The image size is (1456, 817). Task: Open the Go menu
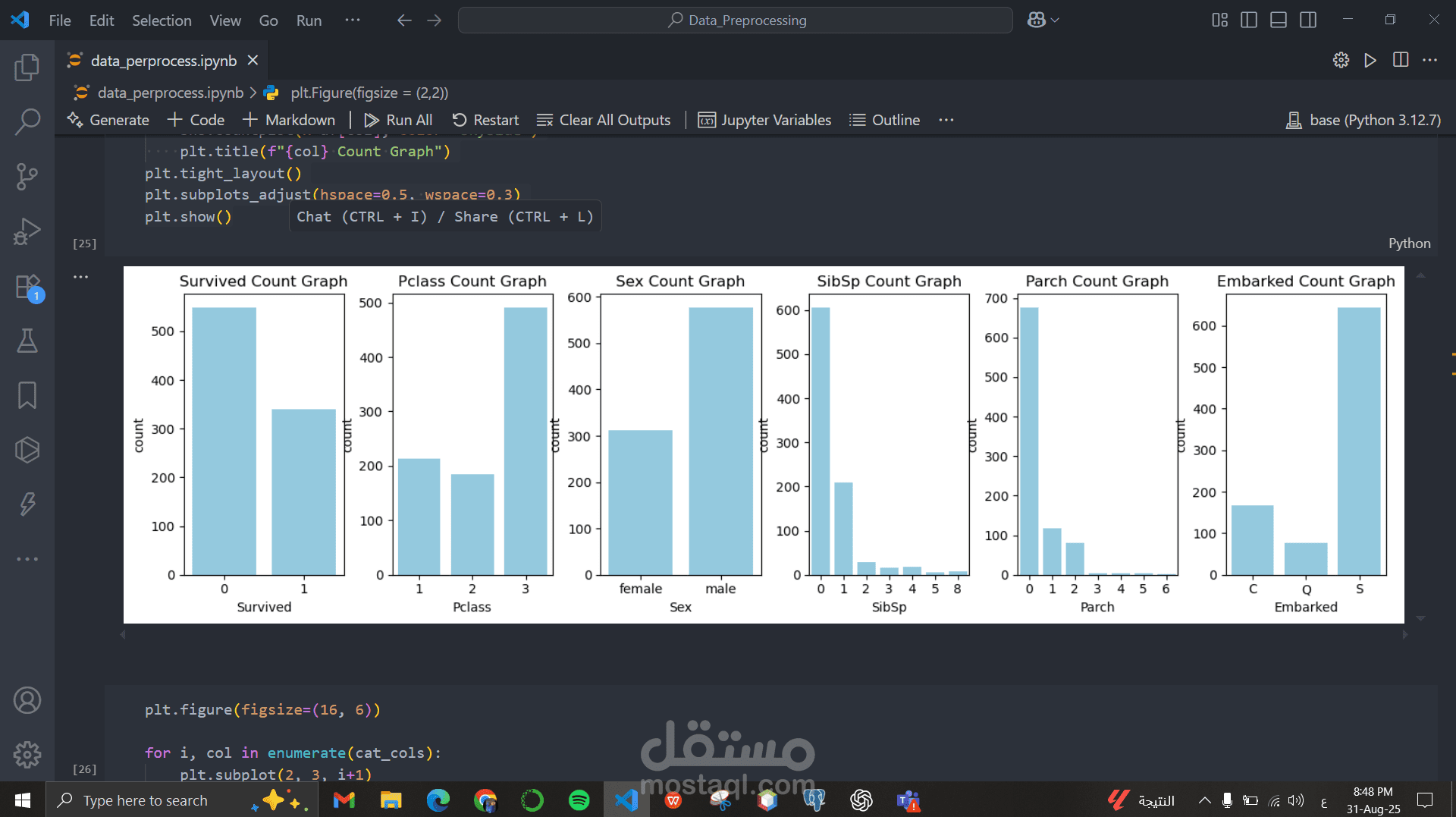click(268, 20)
